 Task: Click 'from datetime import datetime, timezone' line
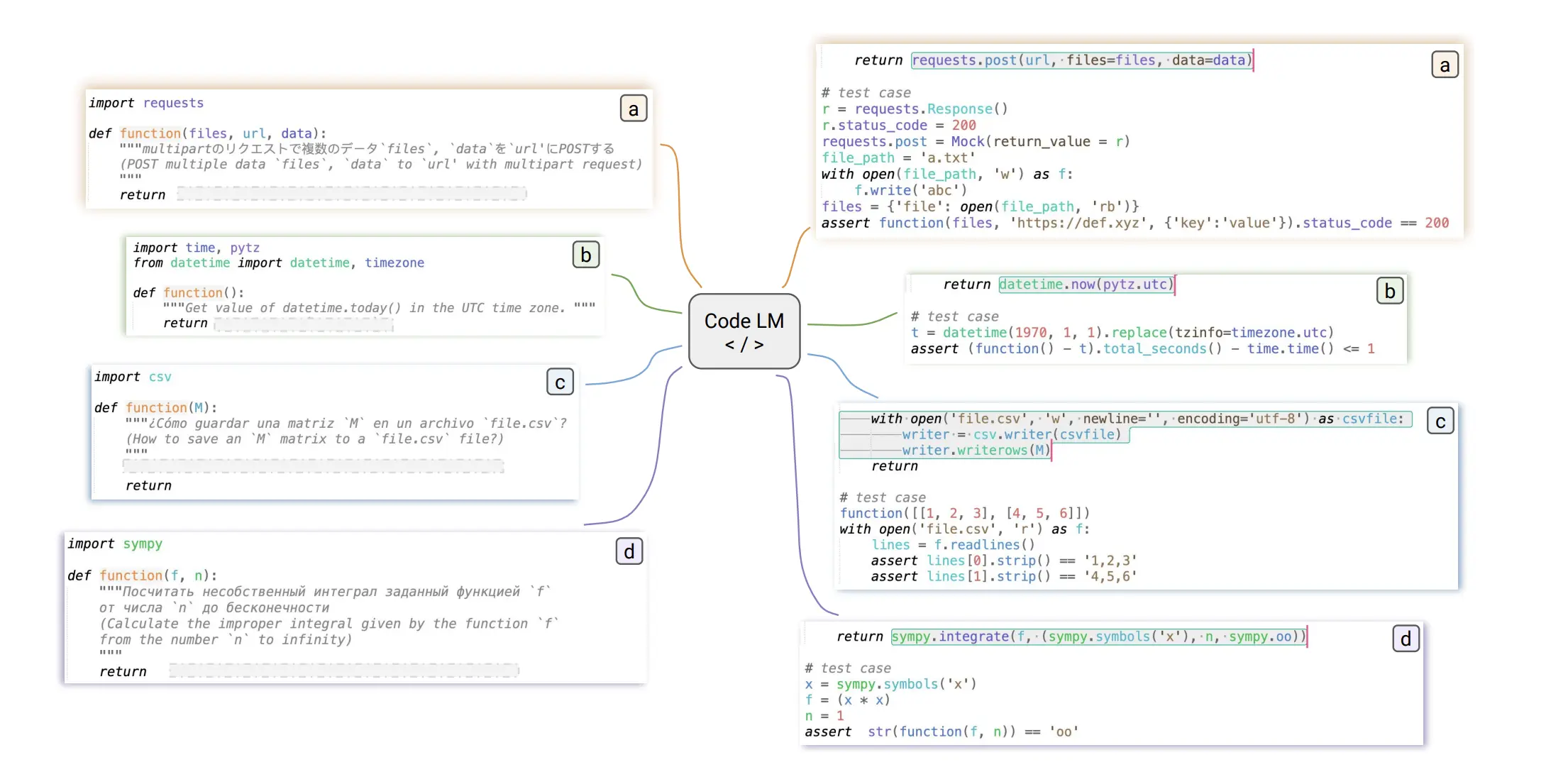tap(279, 263)
